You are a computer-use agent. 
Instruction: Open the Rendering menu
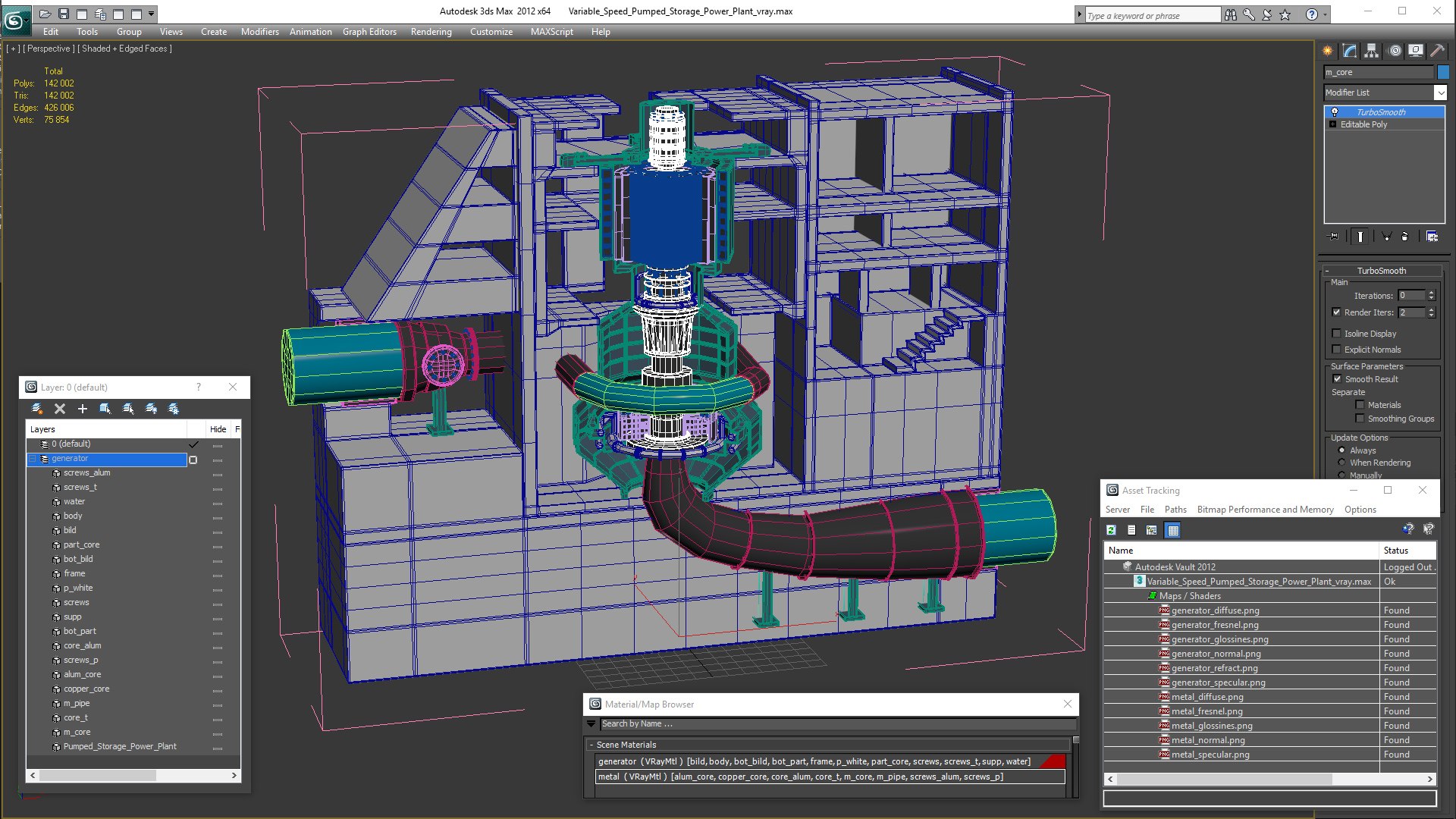tap(431, 32)
